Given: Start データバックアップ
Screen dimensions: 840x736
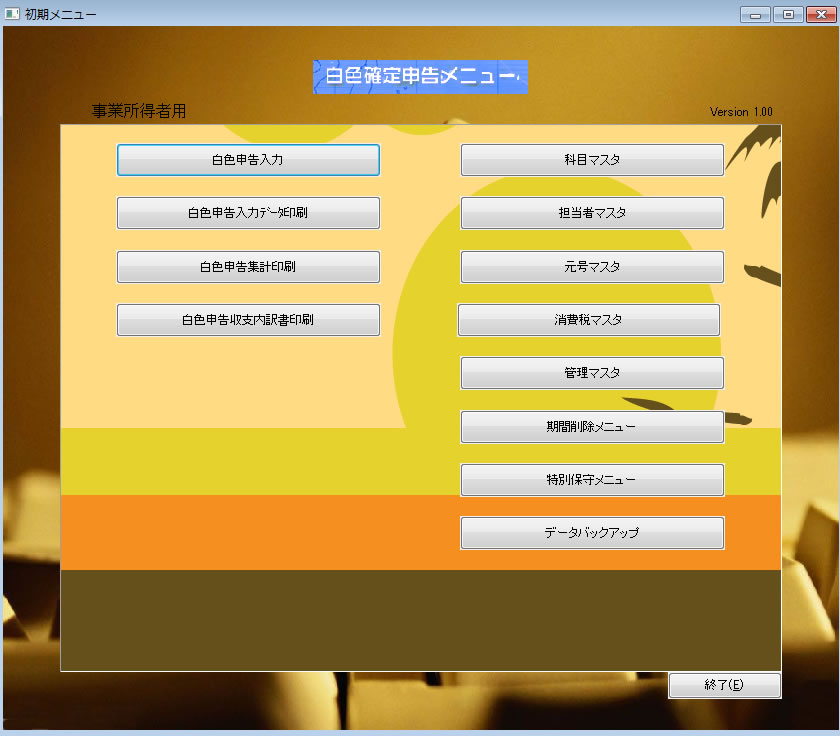Looking at the screenshot, I should 592,533.
